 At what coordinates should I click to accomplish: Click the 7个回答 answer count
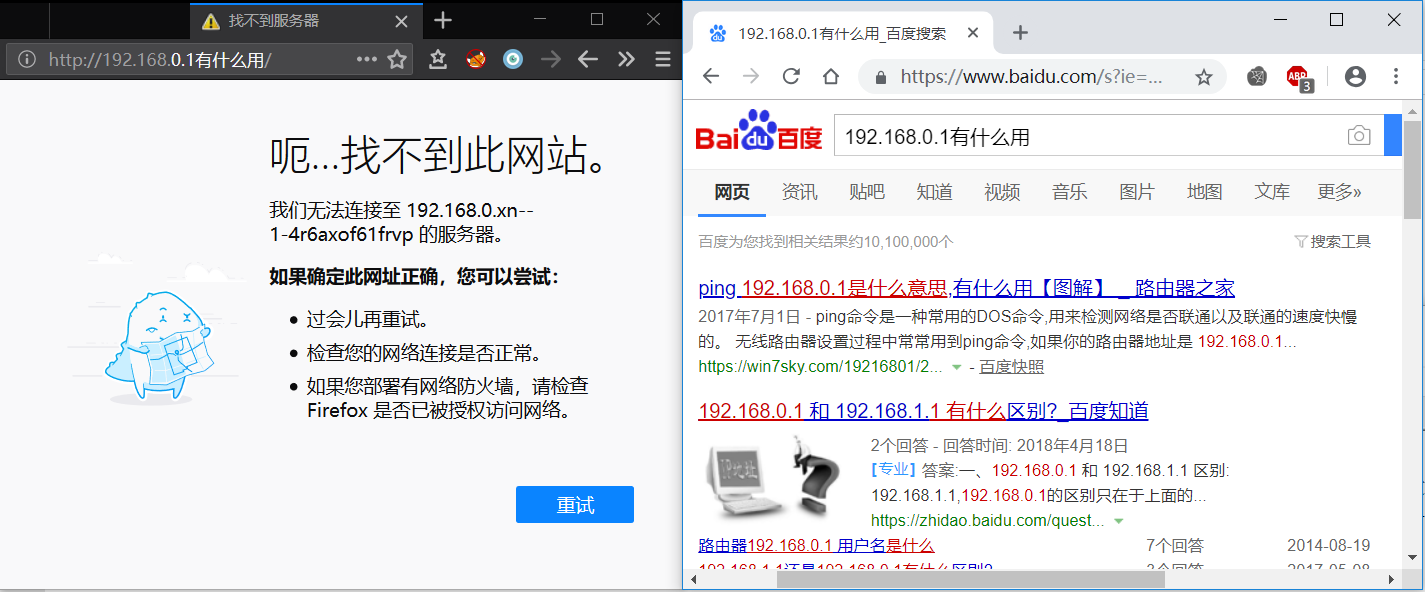click(1175, 545)
